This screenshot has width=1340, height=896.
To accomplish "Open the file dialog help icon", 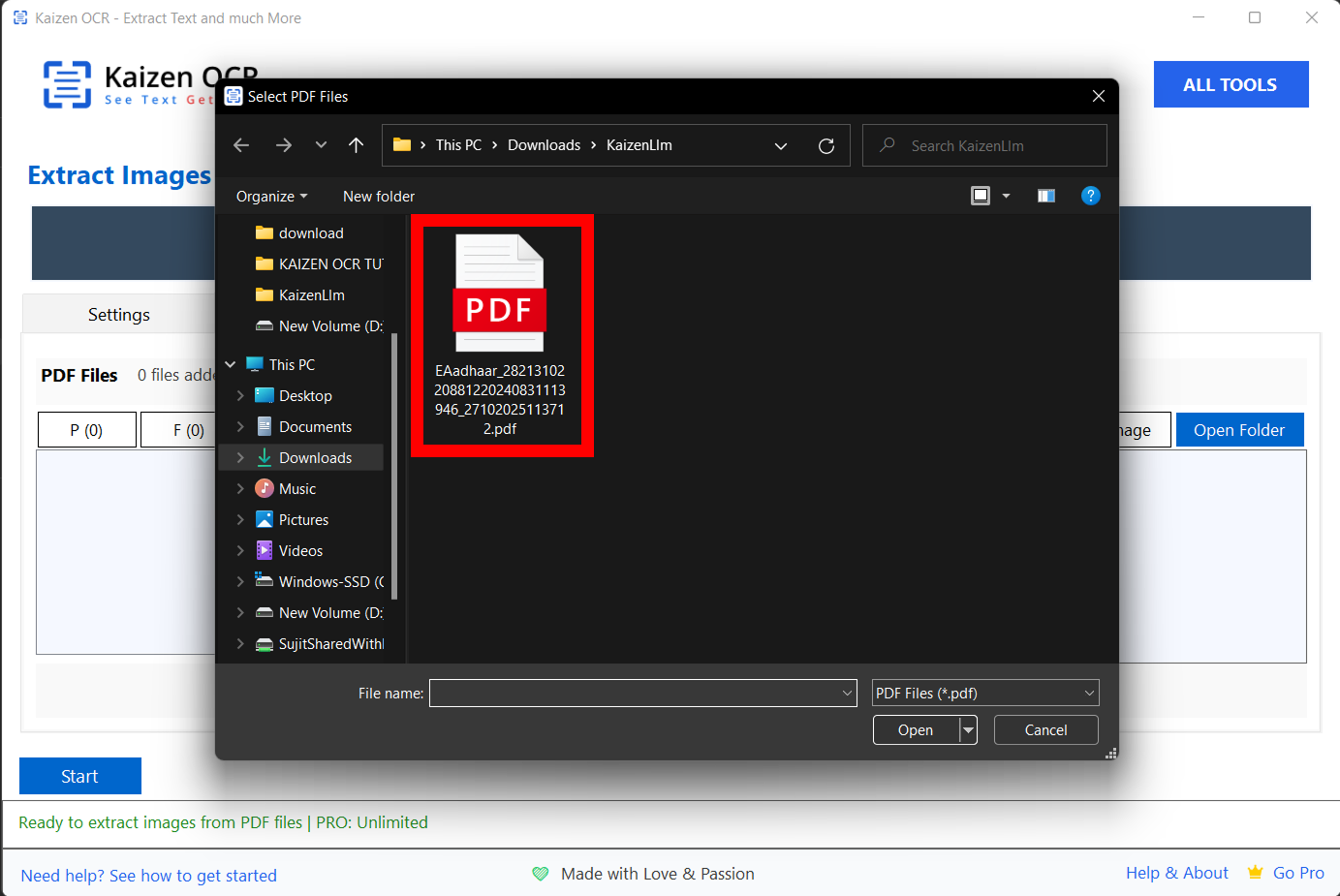I will click(x=1090, y=196).
